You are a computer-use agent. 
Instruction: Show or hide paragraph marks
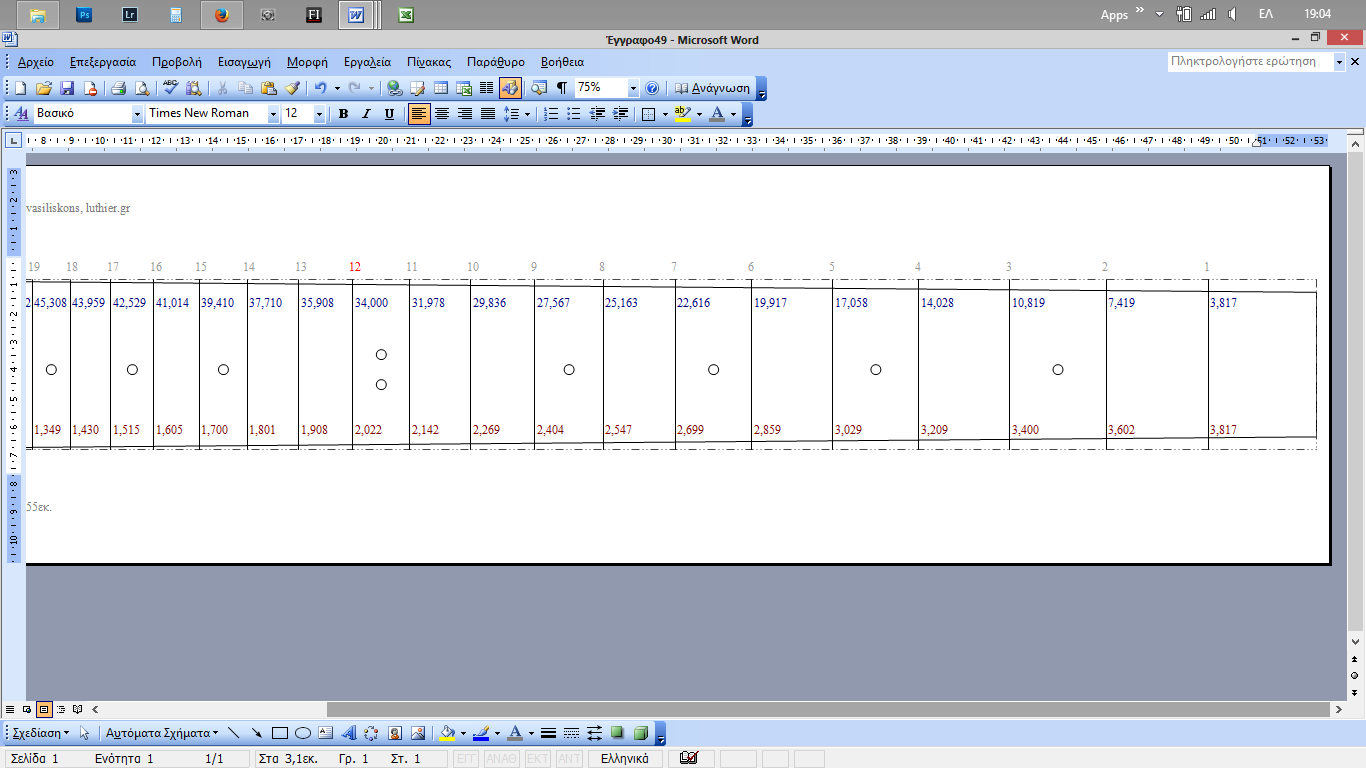click(x=562, y=88)
